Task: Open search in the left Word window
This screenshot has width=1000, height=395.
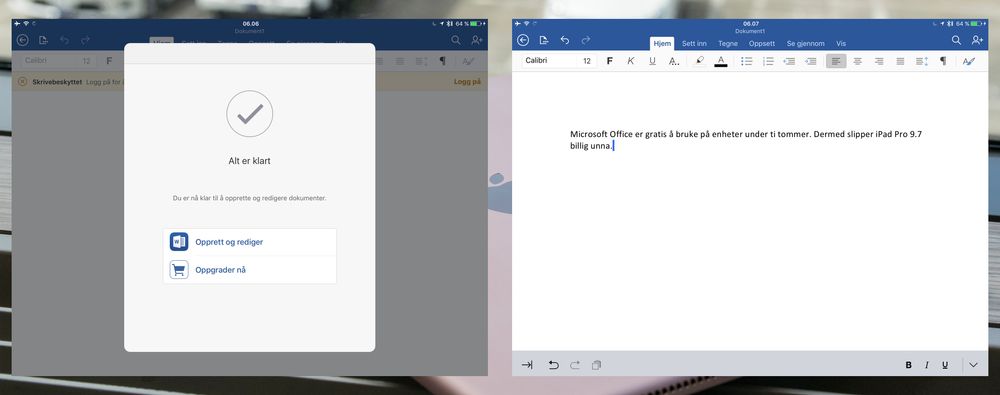Action: point(455,40)
